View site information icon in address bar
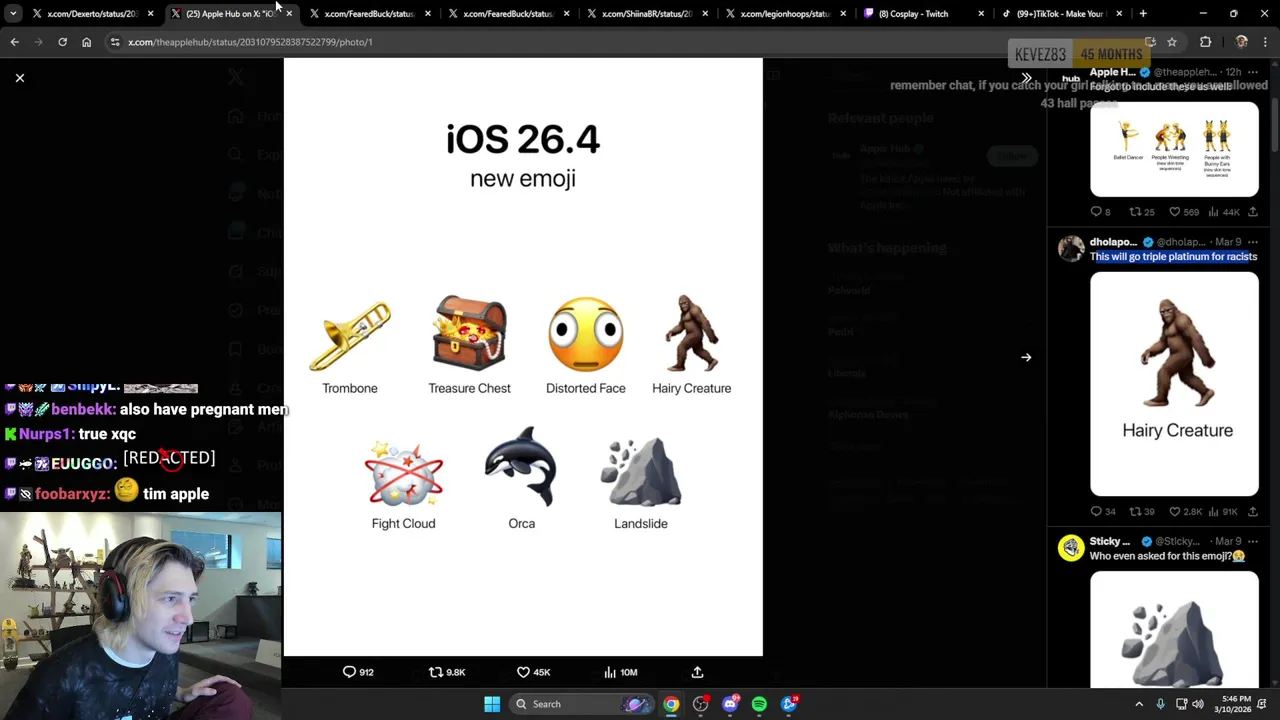 point(115,42)
